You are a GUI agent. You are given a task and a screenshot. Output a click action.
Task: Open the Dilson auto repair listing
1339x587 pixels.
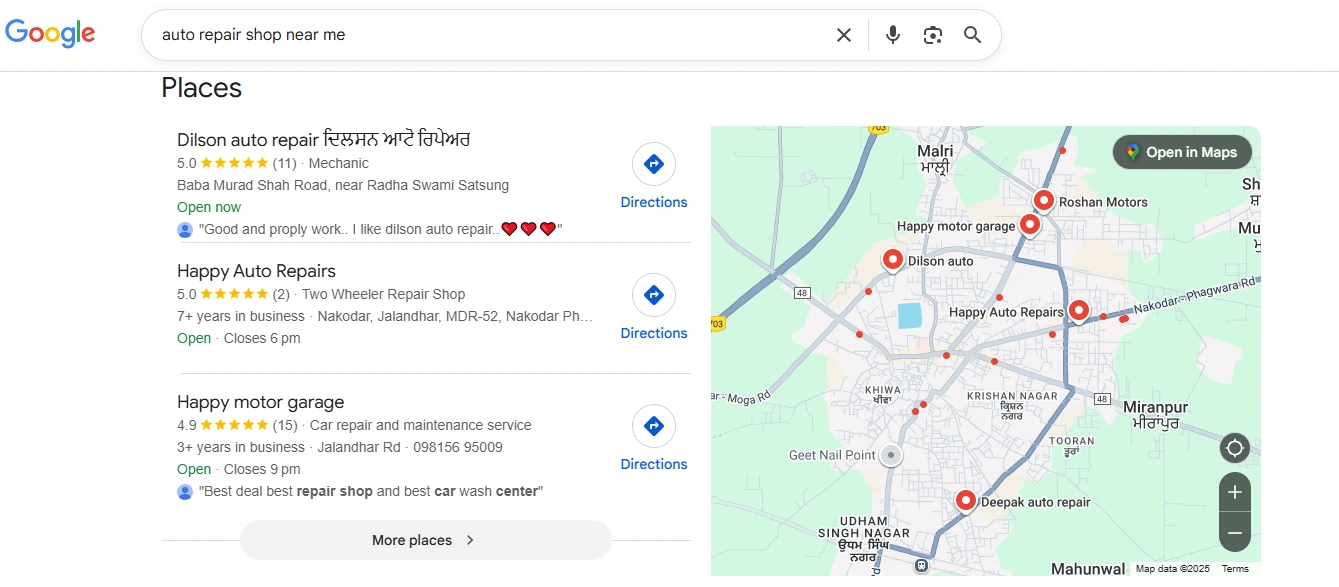point(322,139)
